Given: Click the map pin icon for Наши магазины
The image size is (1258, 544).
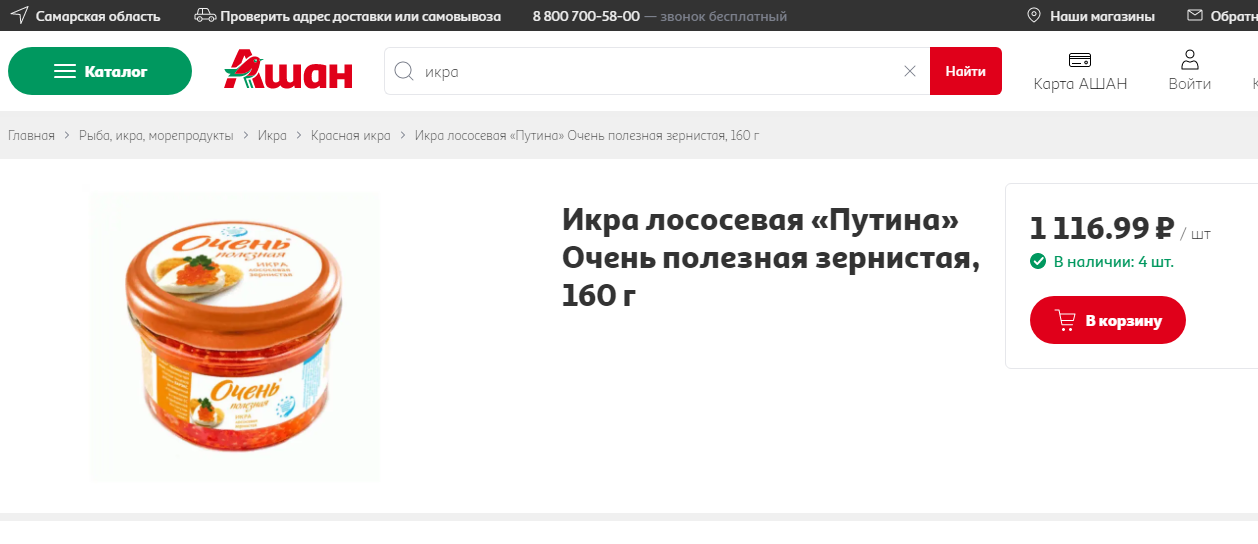Looking at the screenshot, I should [x=1034, y=16].
